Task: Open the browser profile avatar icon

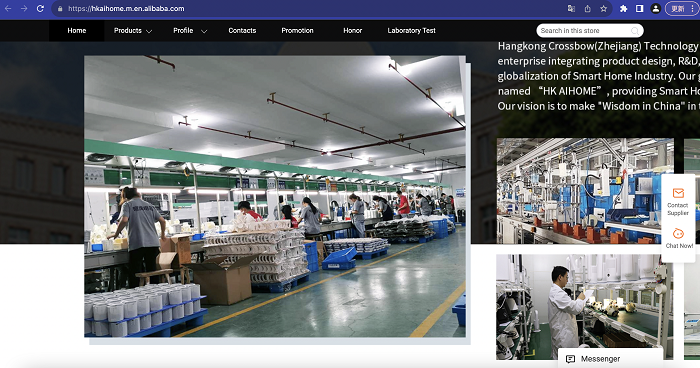Action: 655,8
